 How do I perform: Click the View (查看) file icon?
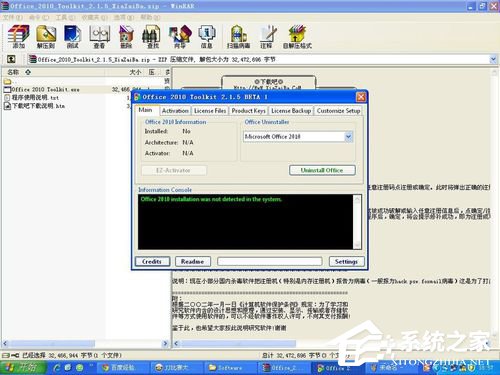[x=99, y=36]
